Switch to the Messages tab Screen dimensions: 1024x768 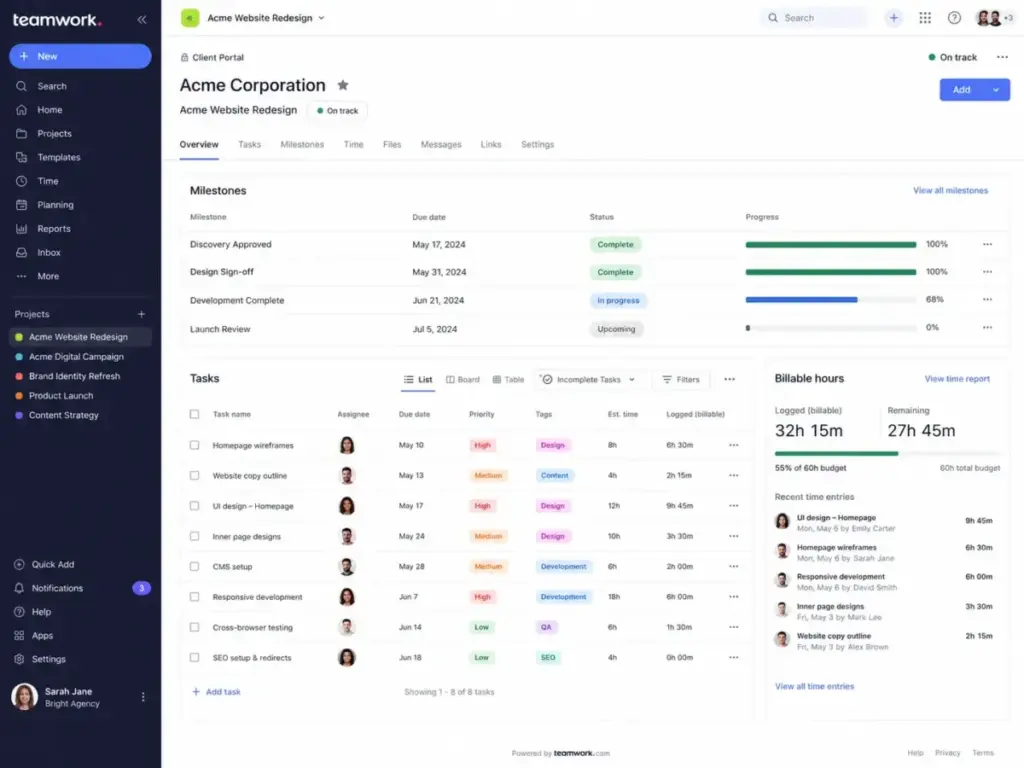tap(441, 144)
